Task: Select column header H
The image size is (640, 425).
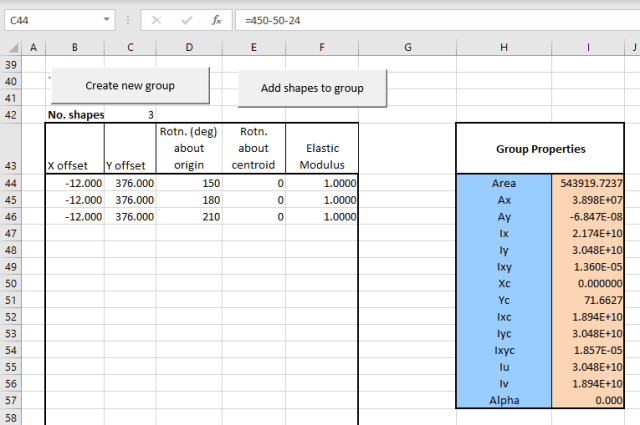Action: point(503,47)
